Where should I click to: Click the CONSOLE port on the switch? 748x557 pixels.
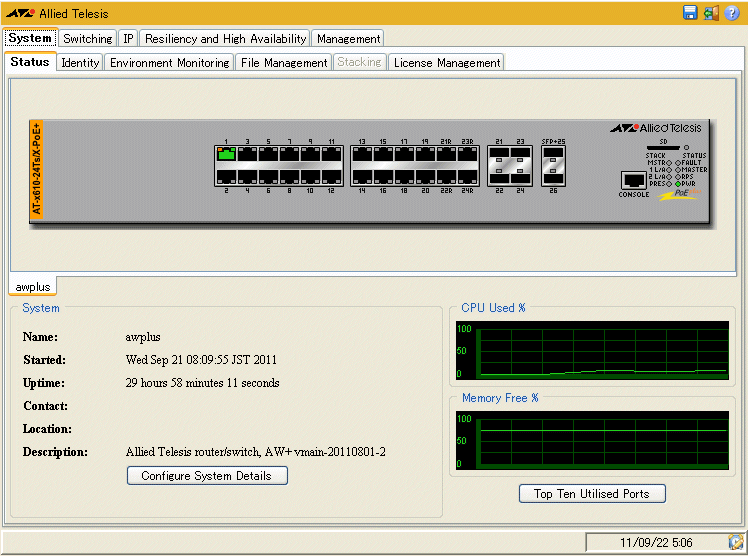click(x=634, y=180)
